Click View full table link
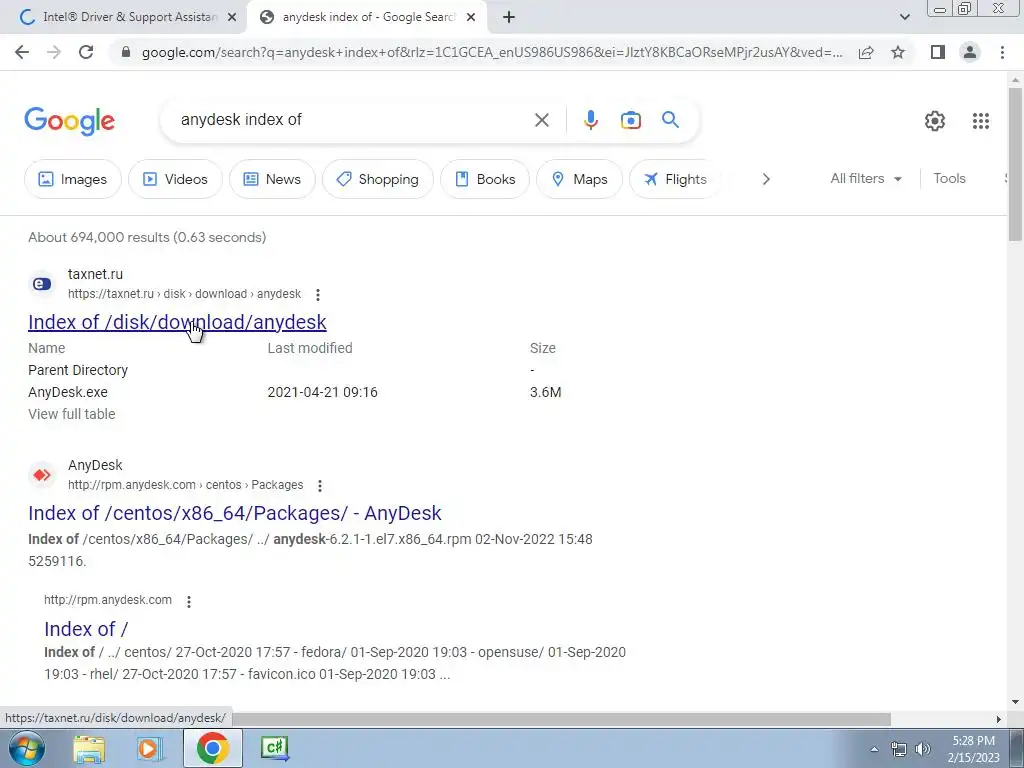1024x768 pixels. (x=72, y=414)
